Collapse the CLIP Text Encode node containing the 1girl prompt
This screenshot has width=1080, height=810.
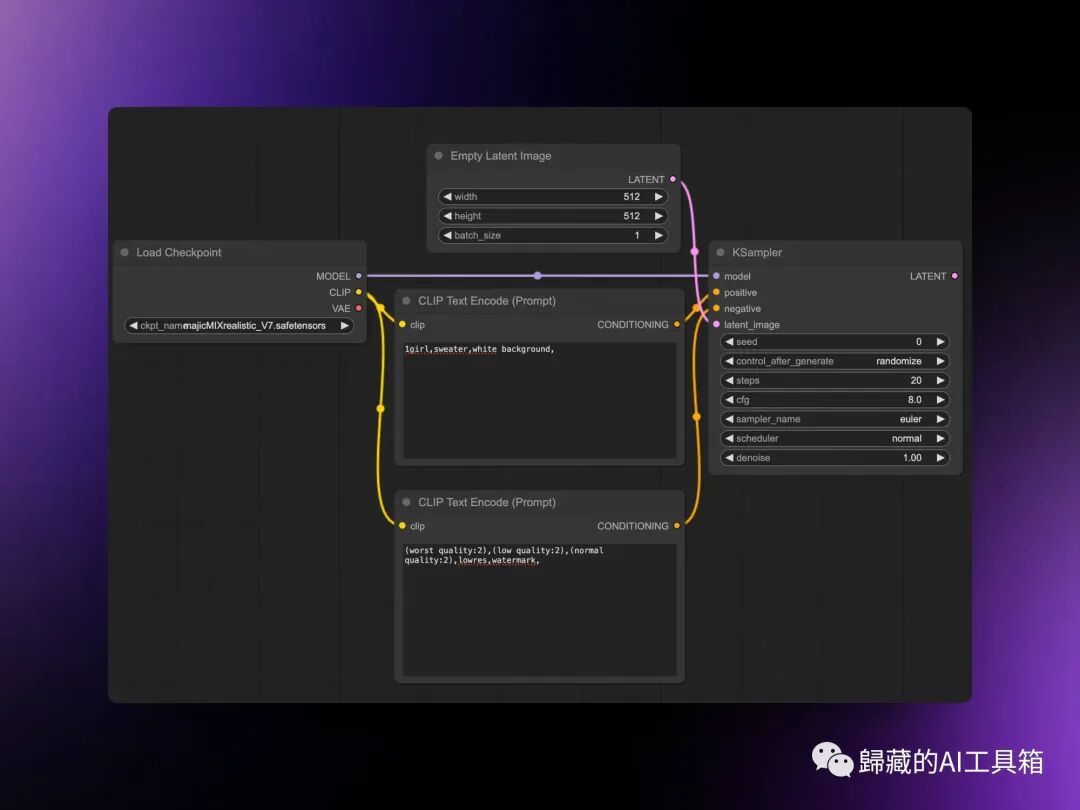[406, 301]
